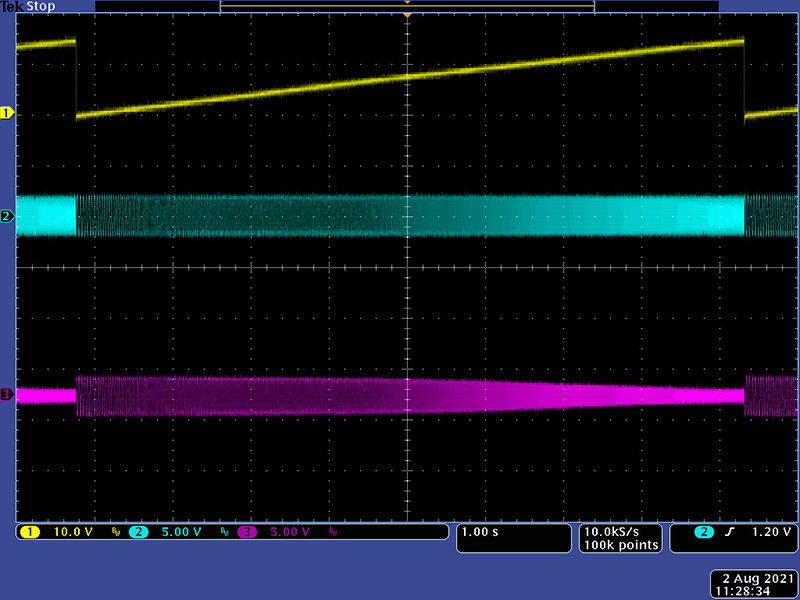Open the 10.0kS/s sample rate readout

619,531
